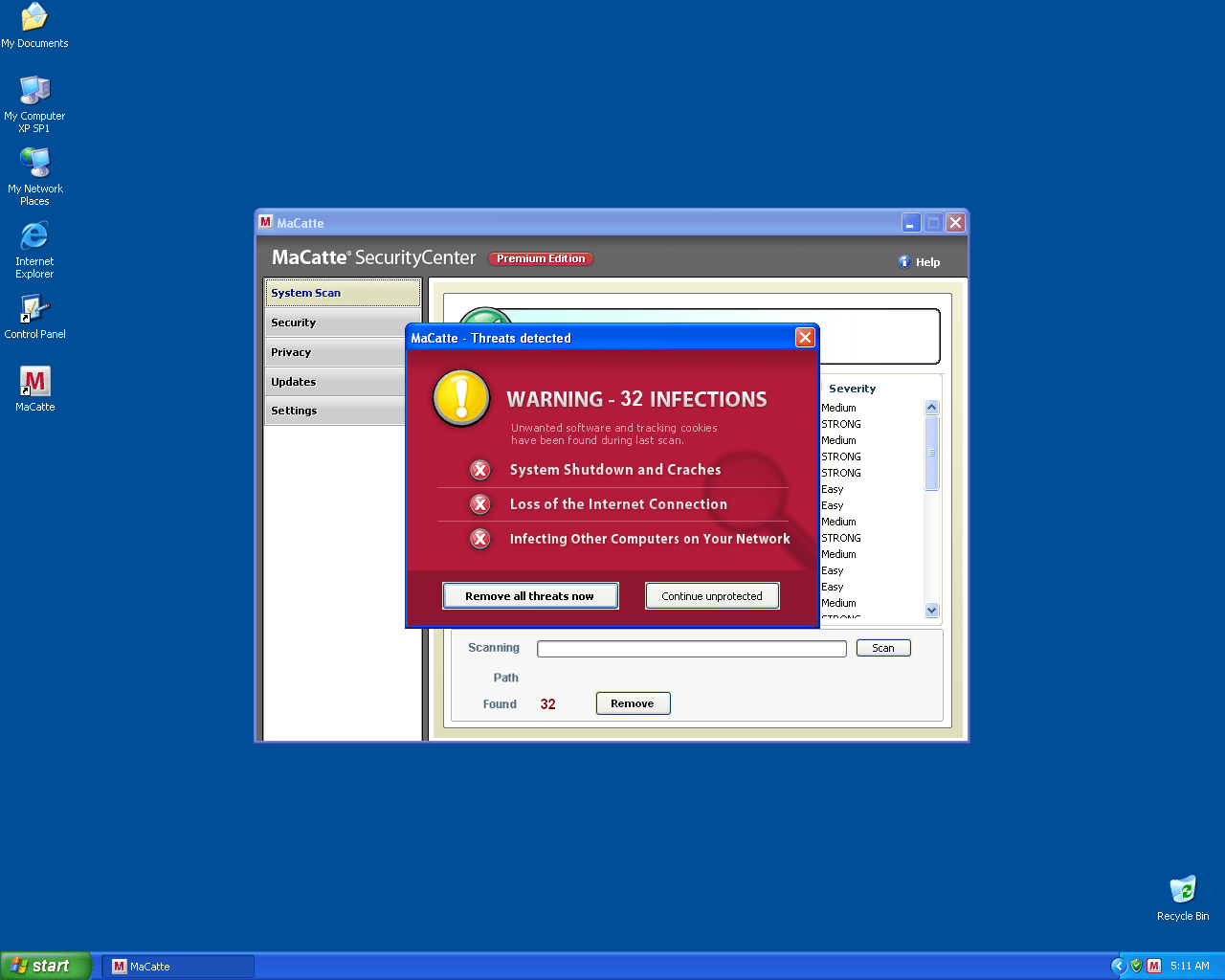Click the Help icon in SecurityCenter

pos(904,262)
